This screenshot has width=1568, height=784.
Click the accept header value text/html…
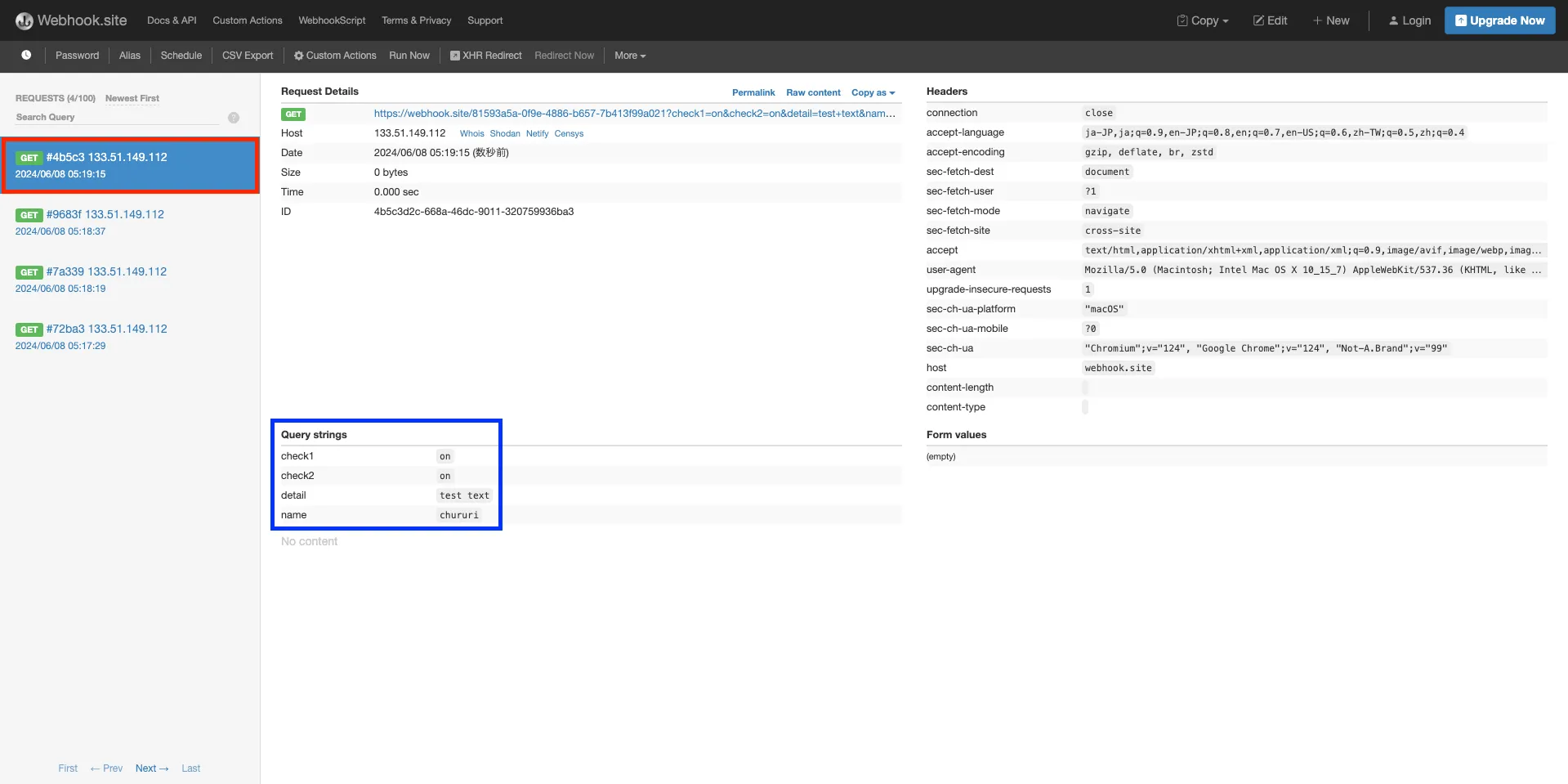point(1313,250)
